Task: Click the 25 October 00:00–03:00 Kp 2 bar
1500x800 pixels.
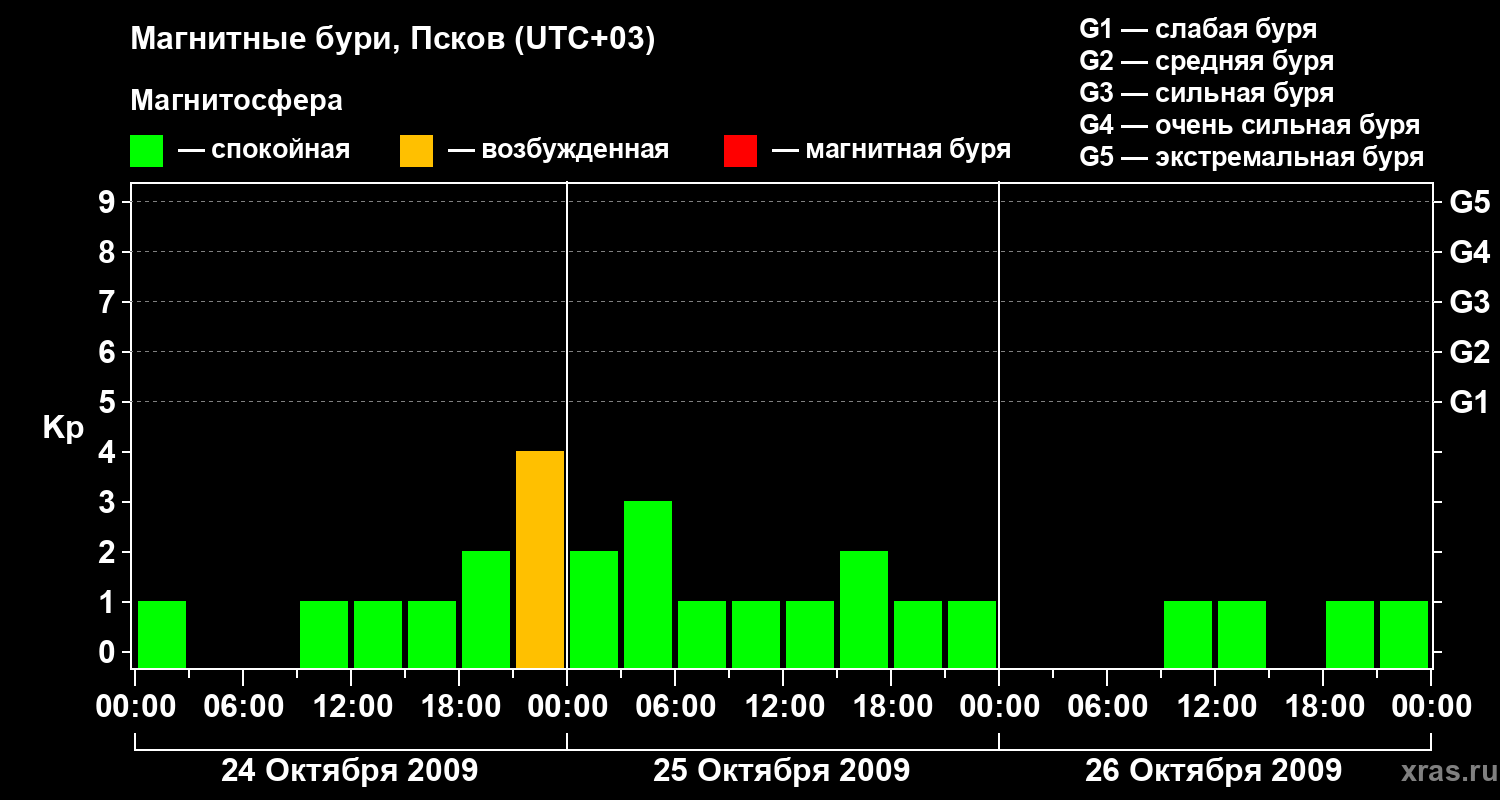Action: [x=594, y=609]
